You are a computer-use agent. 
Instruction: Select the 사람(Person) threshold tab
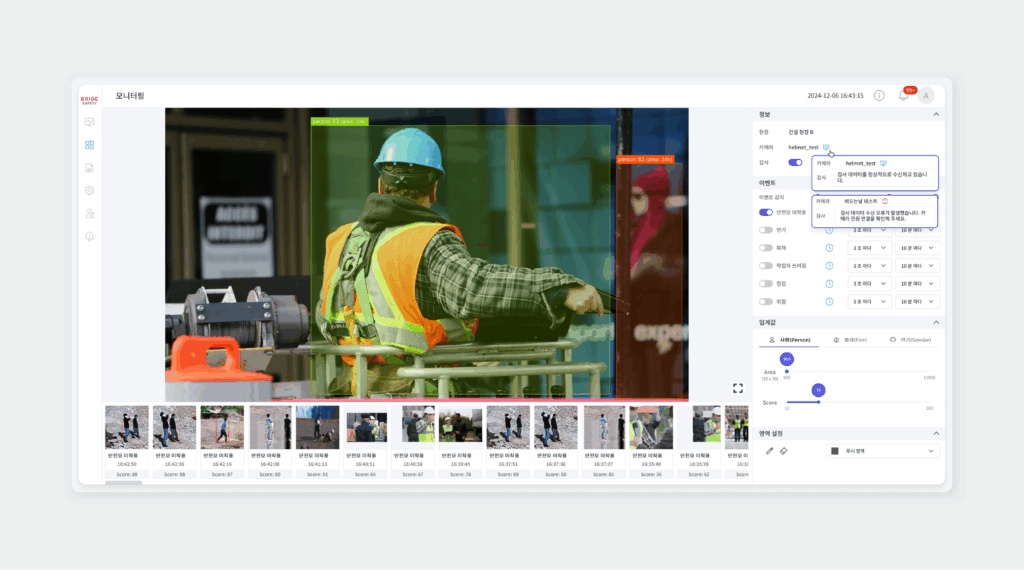pyautogui.click(x=789, y=340)
